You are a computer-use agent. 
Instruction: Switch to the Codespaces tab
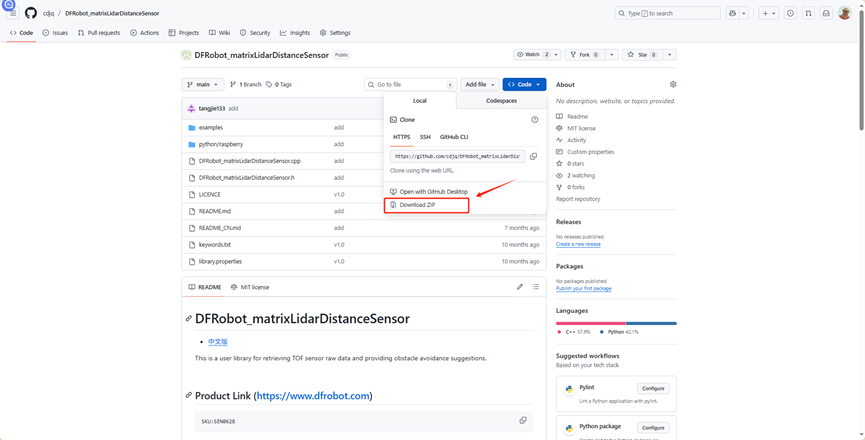pos(501,101)
